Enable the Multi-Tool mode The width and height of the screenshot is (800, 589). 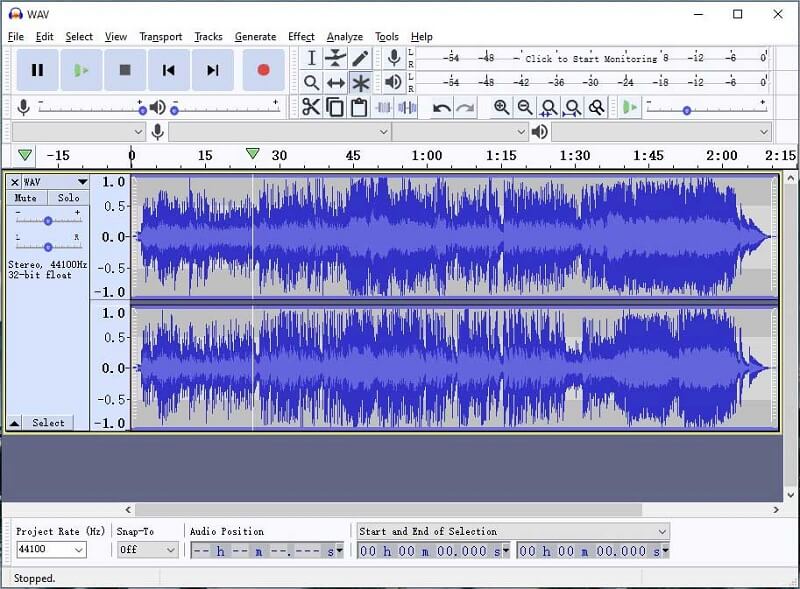point(360,83)
